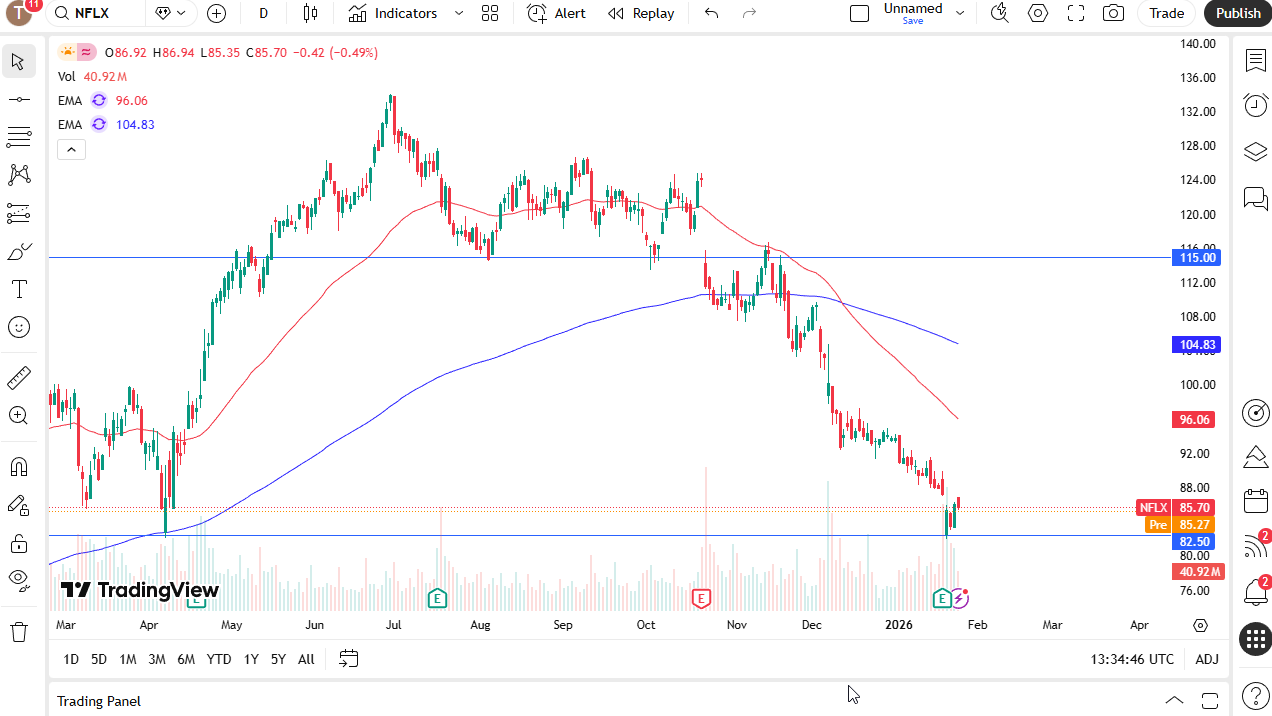Open the NFLX symbol search box
The width and height of the screenshot is (1272, 716).
(x=95, y=13)
